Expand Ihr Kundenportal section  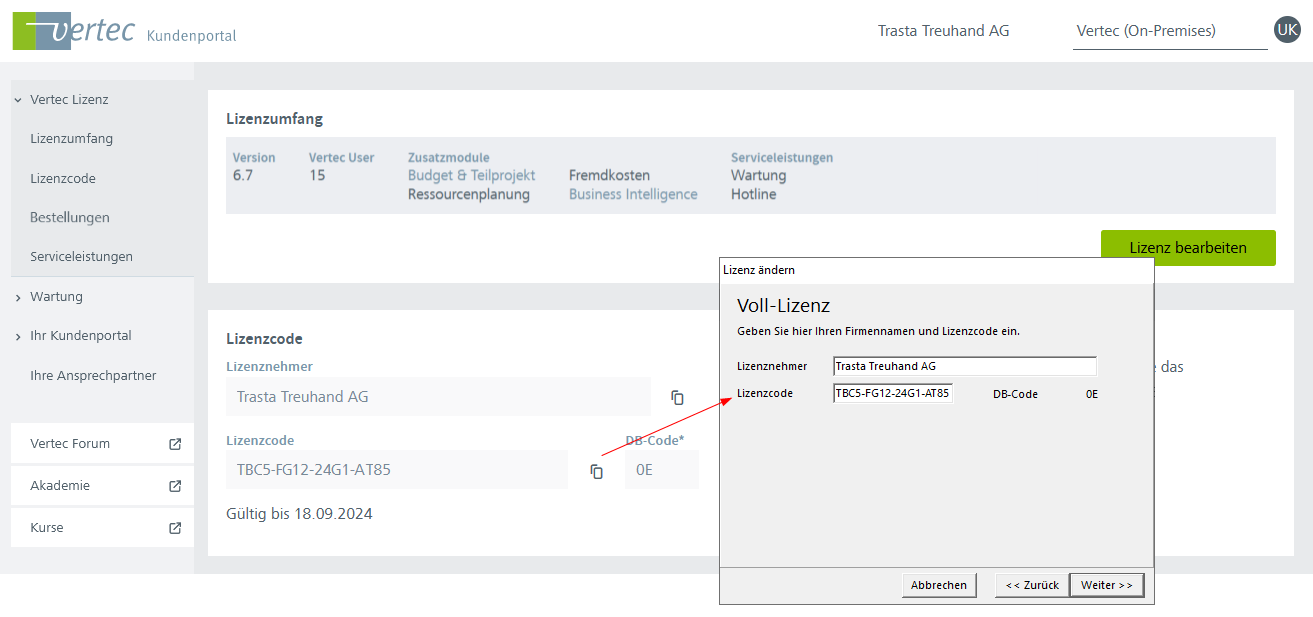click(18, 337)
